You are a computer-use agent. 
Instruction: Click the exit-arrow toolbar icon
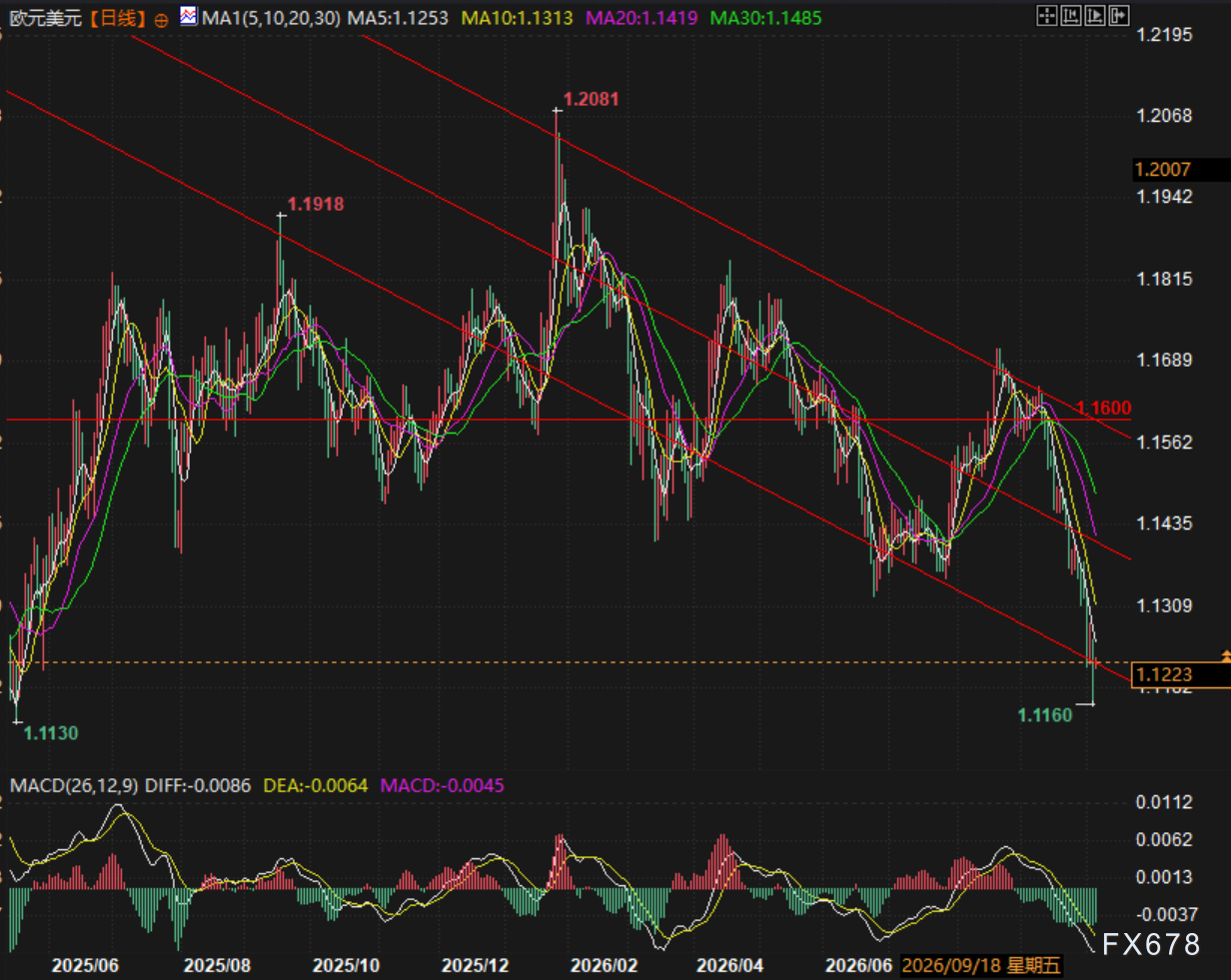pyautogui.click(x=1120, y=15)
